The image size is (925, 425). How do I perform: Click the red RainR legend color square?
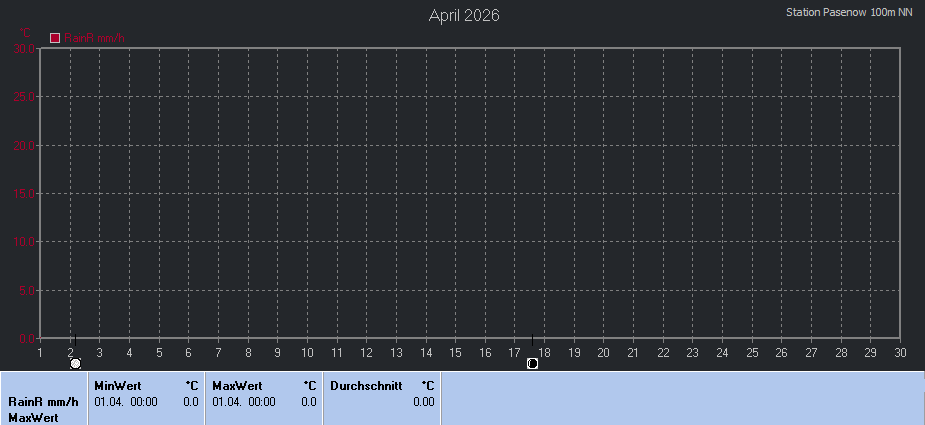pyautogui.click(x=55, y=38)
